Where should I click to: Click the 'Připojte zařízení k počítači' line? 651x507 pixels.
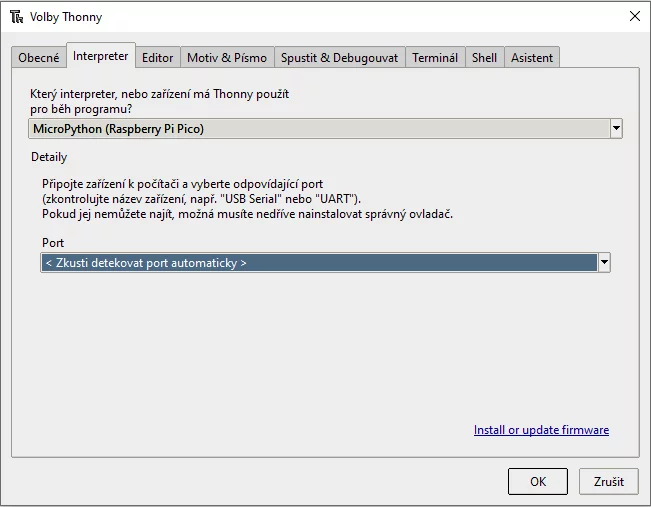[x=182, y=184]
